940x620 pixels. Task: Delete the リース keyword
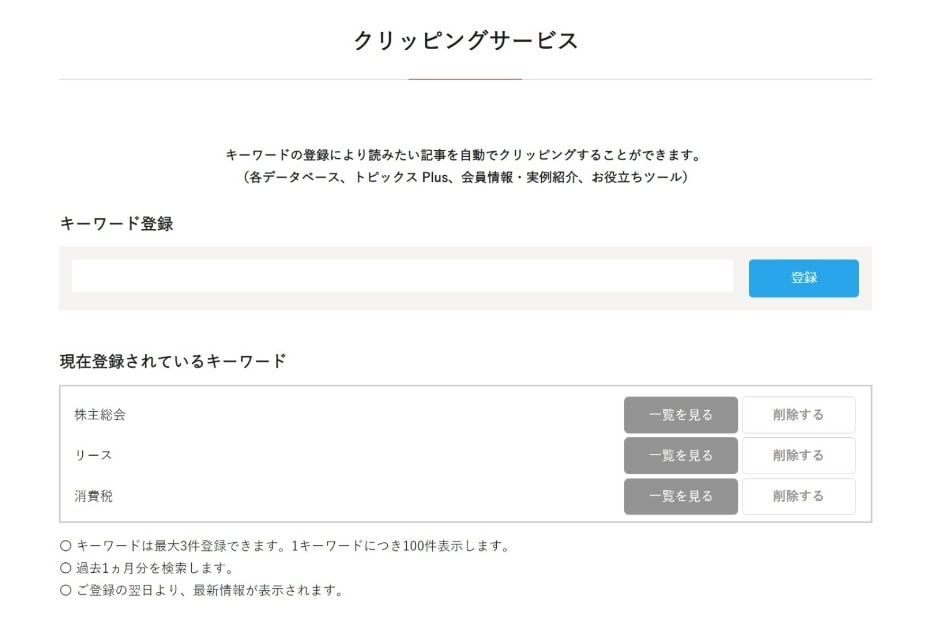[x=799, y=456]
